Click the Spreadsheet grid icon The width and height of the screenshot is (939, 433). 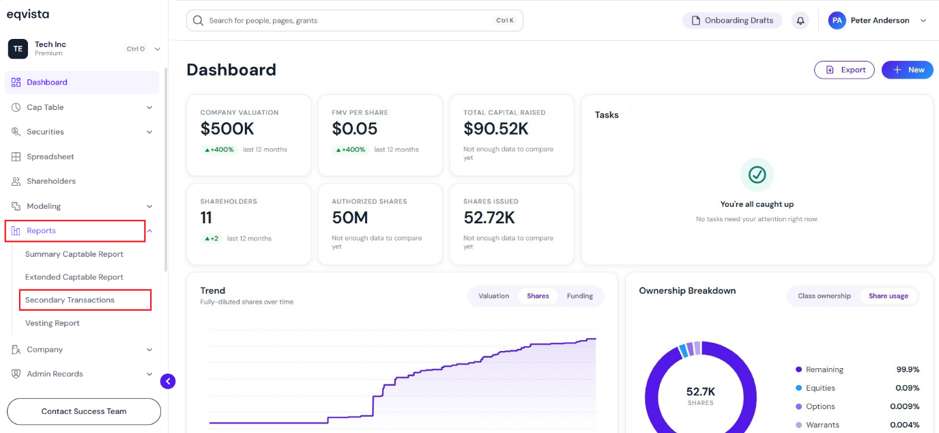16,157
